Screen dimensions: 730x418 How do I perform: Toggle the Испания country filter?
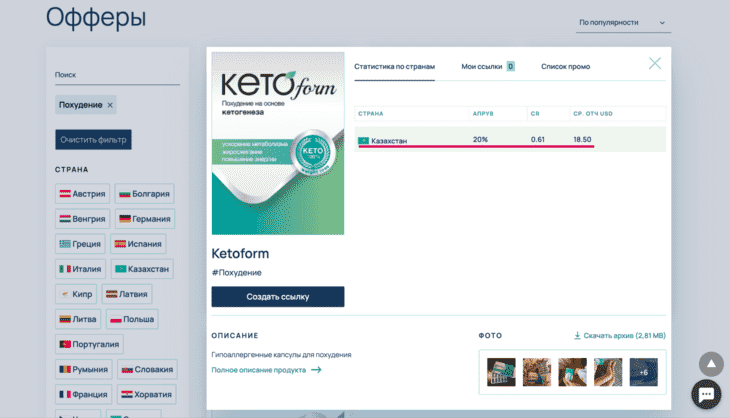(138, 244)
